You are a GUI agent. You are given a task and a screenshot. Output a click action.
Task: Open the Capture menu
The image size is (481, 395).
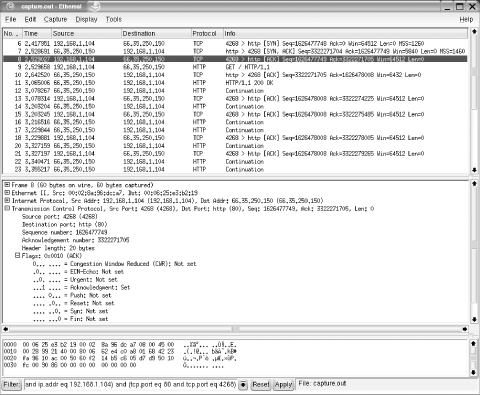click(55, 19)
